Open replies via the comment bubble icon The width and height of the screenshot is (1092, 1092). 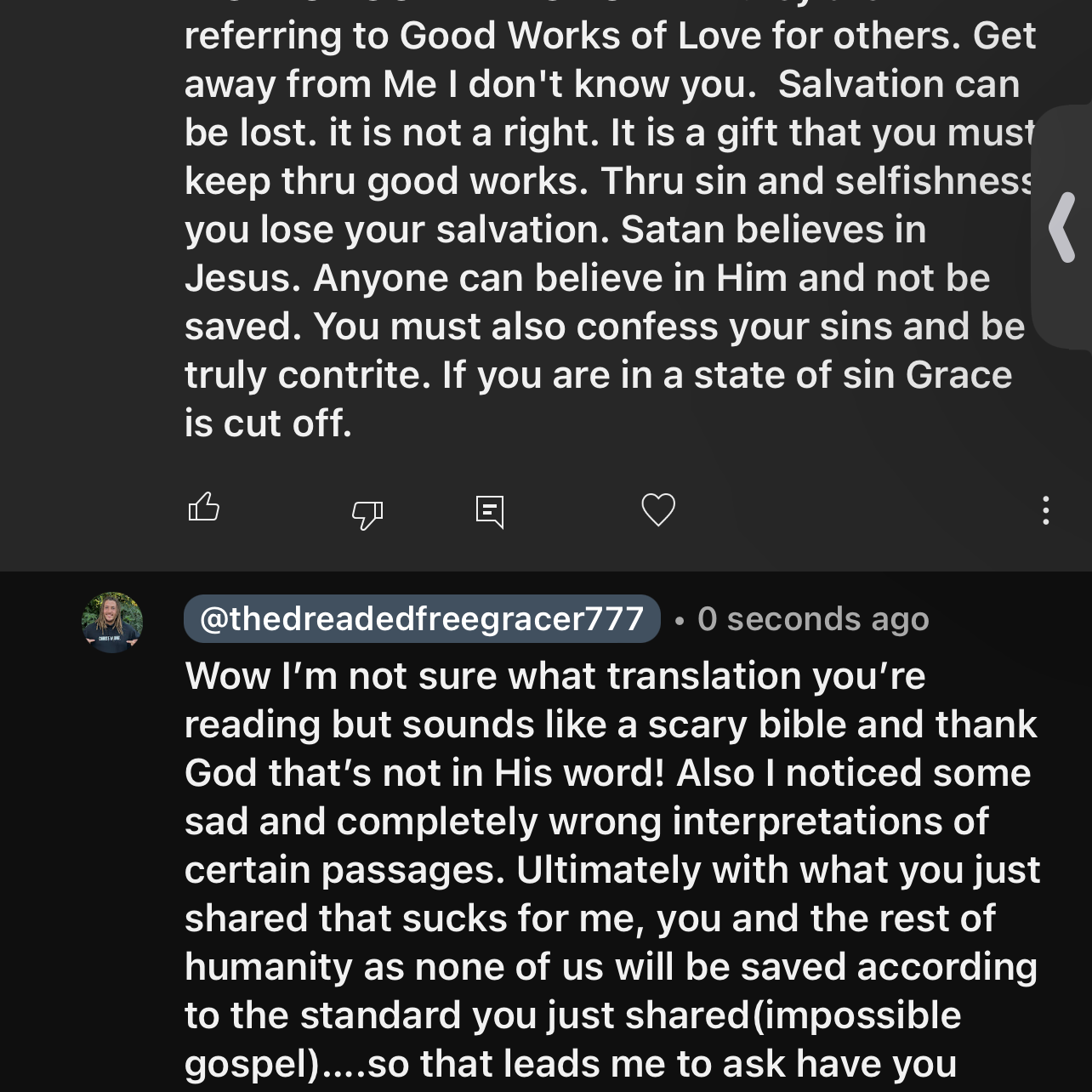coord(490,511)
